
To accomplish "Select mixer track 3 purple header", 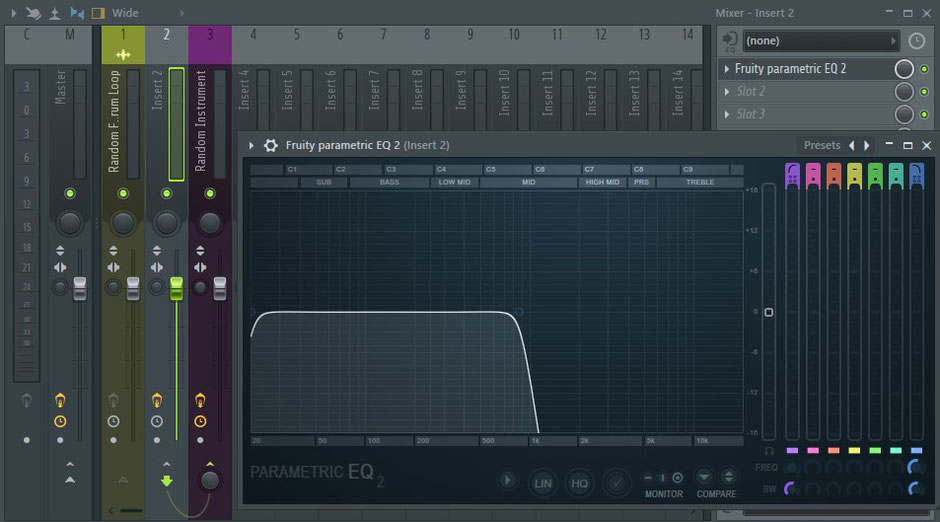I will click(x=210, y=44).
